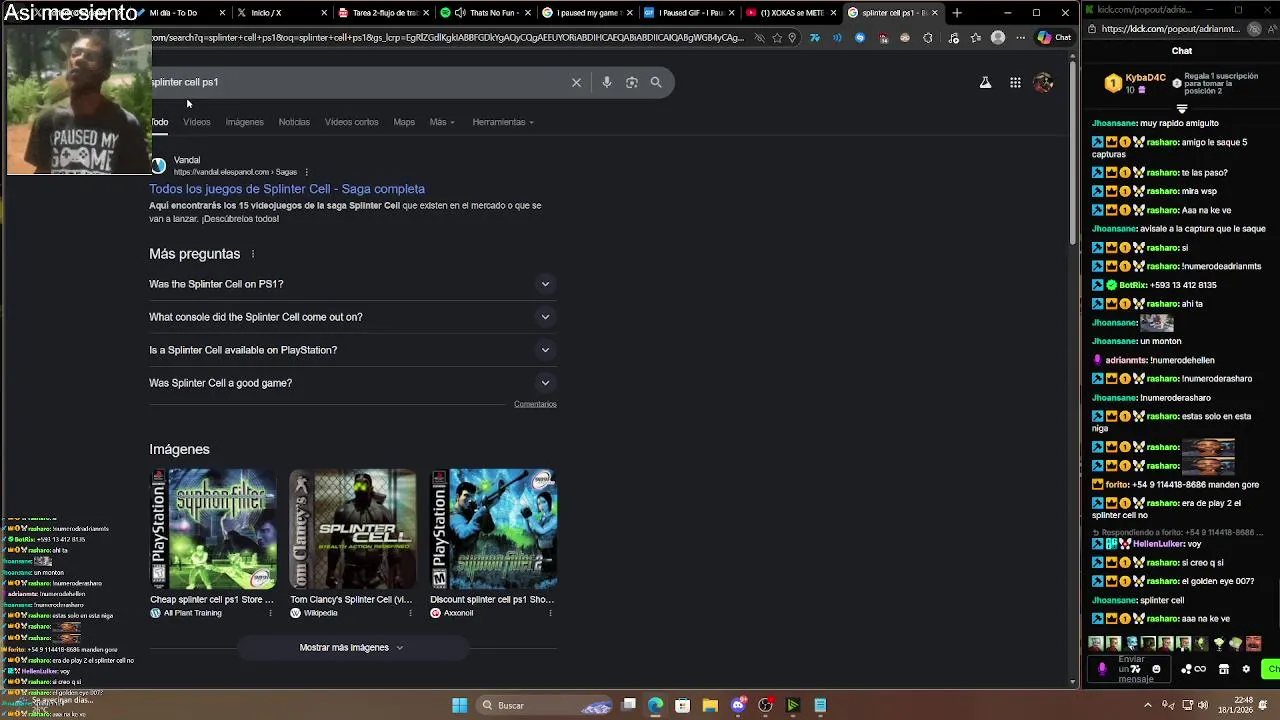Viewport: 1280px width, 720px height.
Task: Start voice search with microphone icon
Action: [606, 82]
